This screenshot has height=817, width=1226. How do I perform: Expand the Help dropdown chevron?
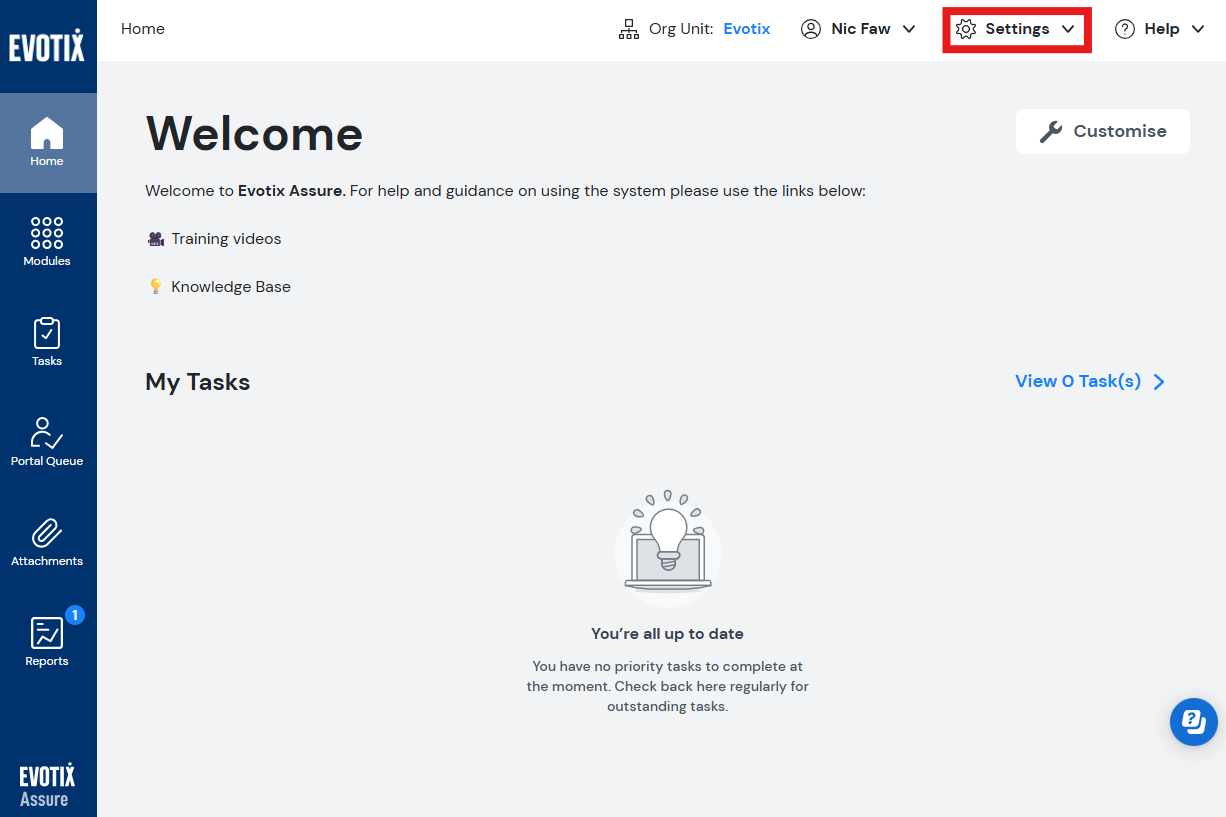(x=1198, y=29)
